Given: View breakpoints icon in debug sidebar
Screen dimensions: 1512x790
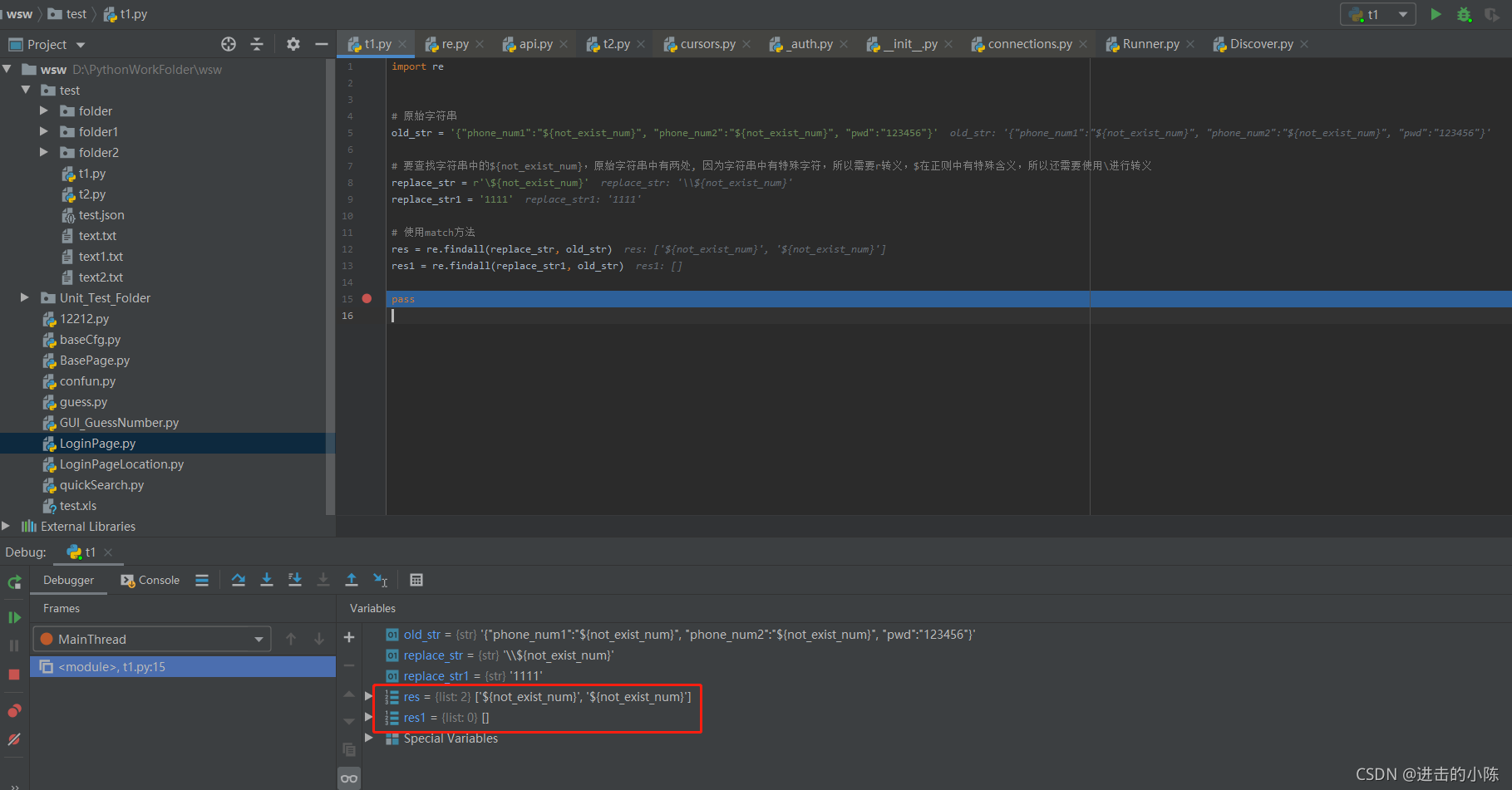Looking at the screenshot, I should (x=14, y=711).
